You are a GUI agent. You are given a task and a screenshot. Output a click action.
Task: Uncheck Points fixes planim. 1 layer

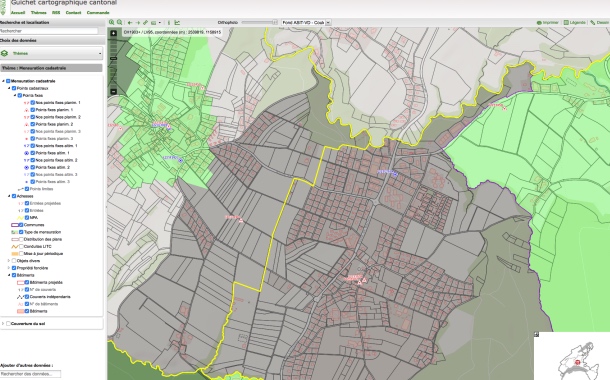[33, 110]
